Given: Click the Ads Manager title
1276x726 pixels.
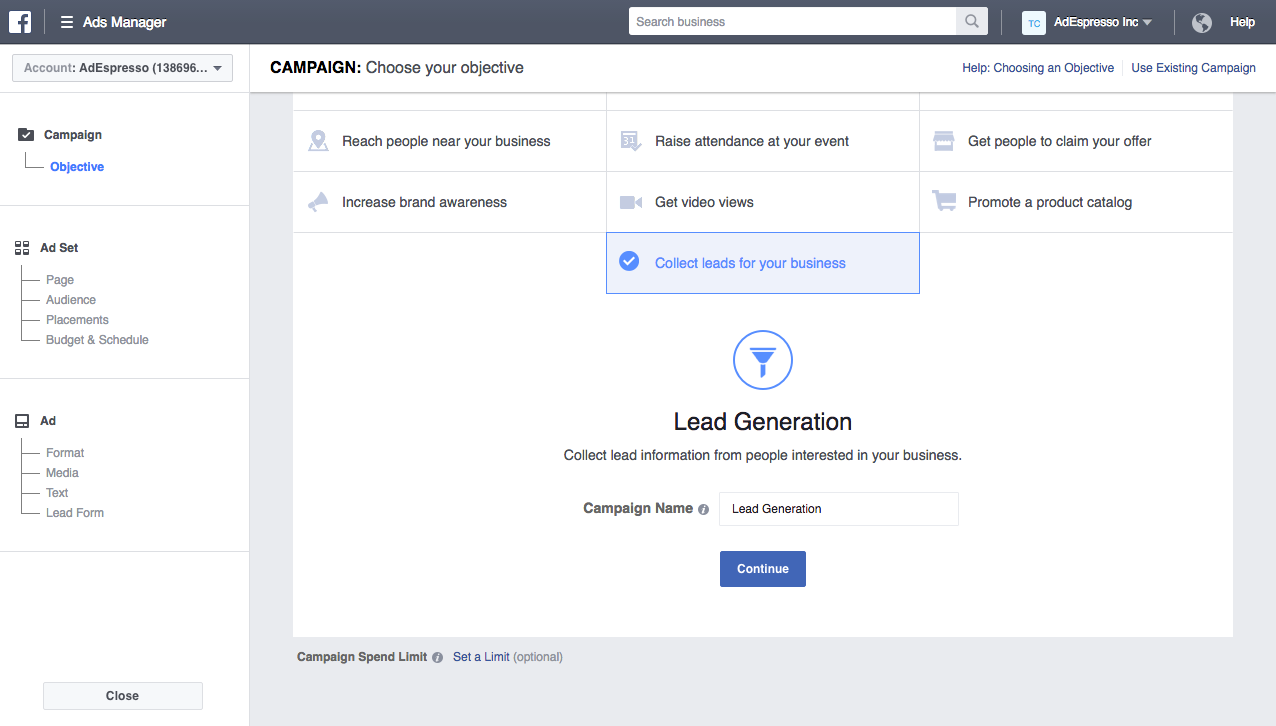Looking at the screenshot, I should (125, 22).
